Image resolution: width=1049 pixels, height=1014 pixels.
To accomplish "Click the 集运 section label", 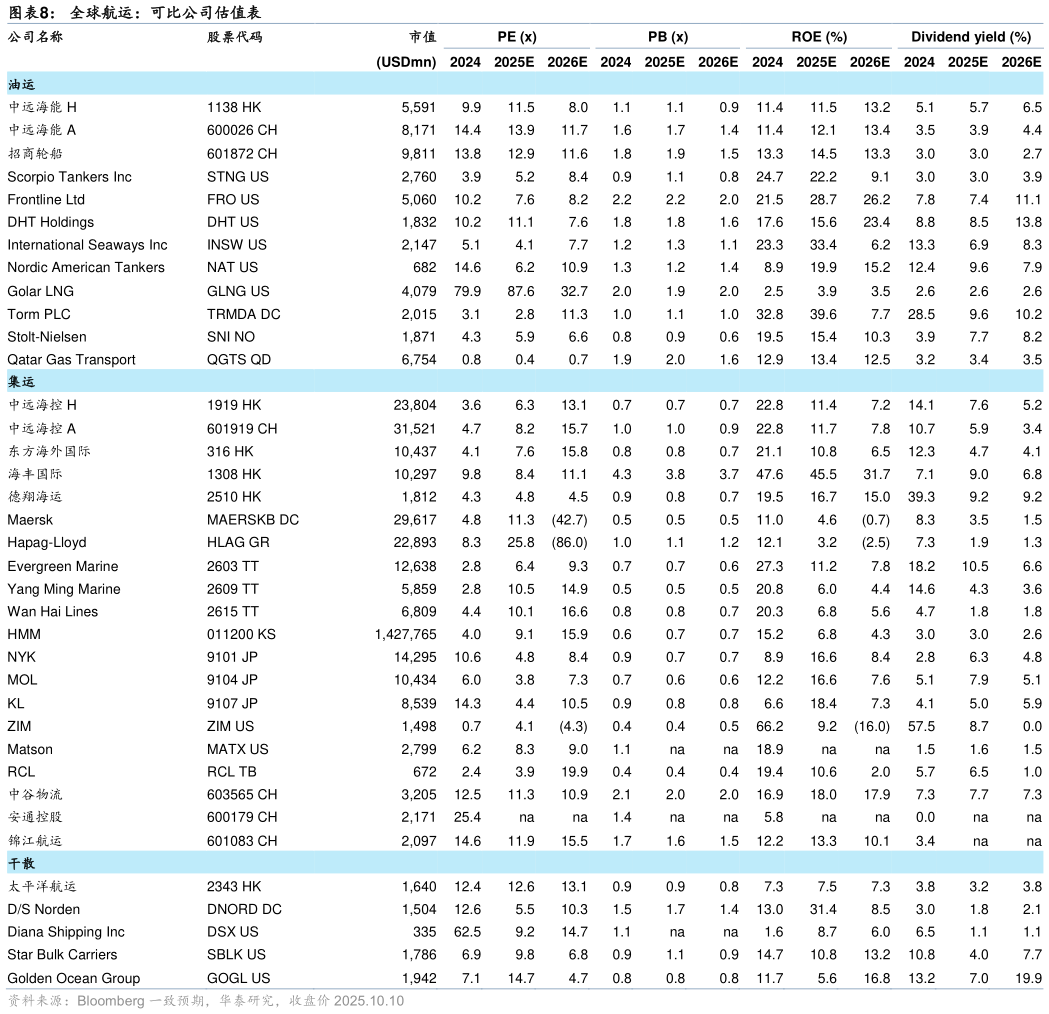I will (21, 382).
